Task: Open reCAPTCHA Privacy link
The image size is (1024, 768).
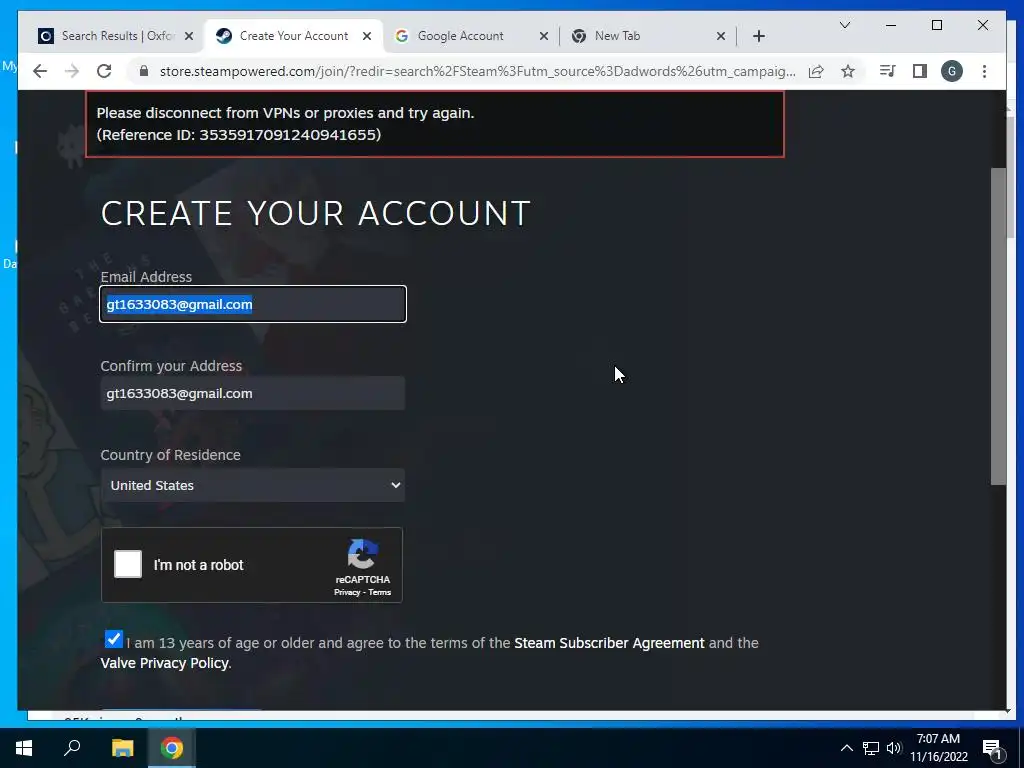Action: [x=347, y=592]
